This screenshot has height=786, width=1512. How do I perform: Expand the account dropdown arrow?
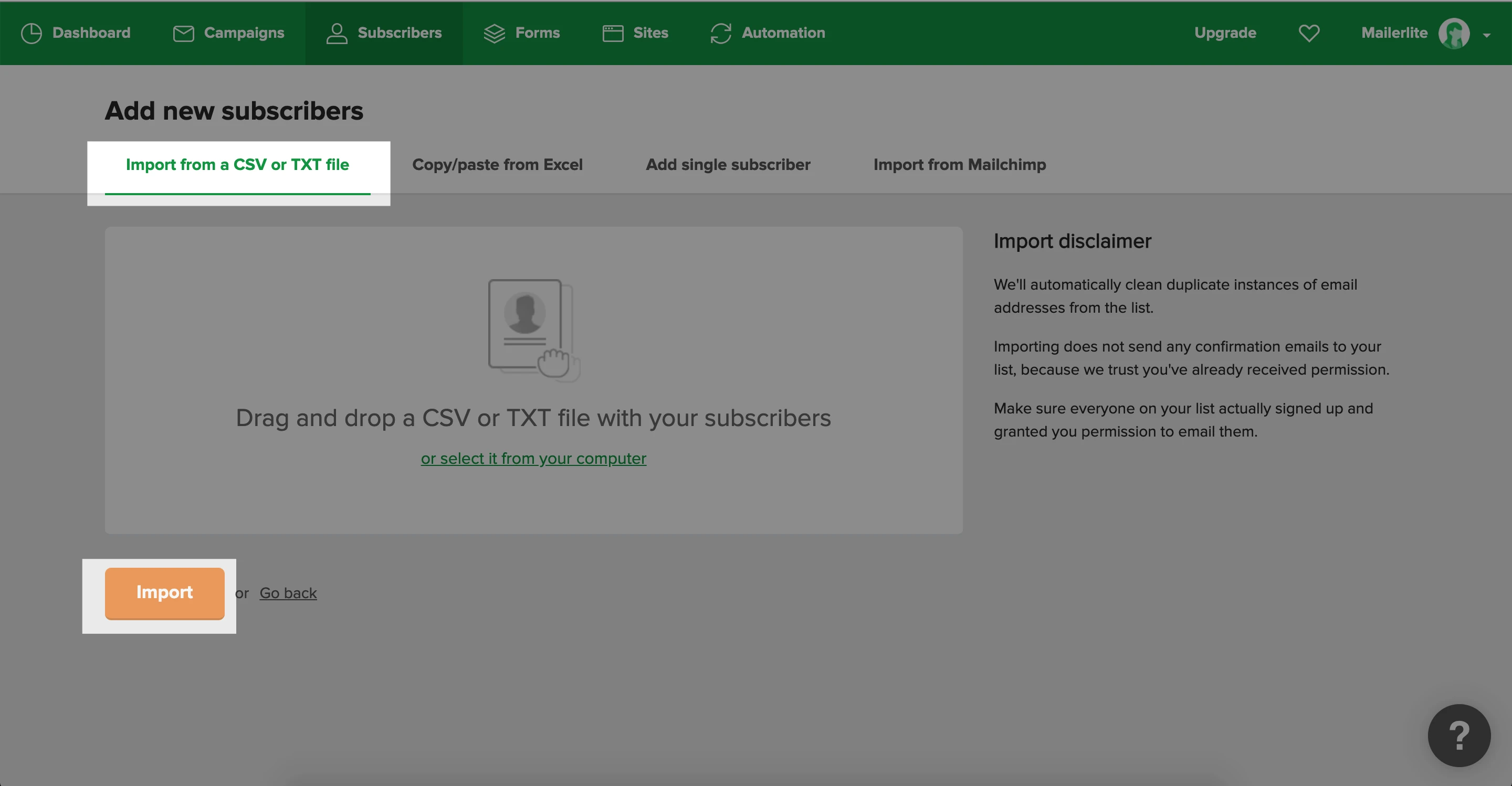tap(1486, 35)
